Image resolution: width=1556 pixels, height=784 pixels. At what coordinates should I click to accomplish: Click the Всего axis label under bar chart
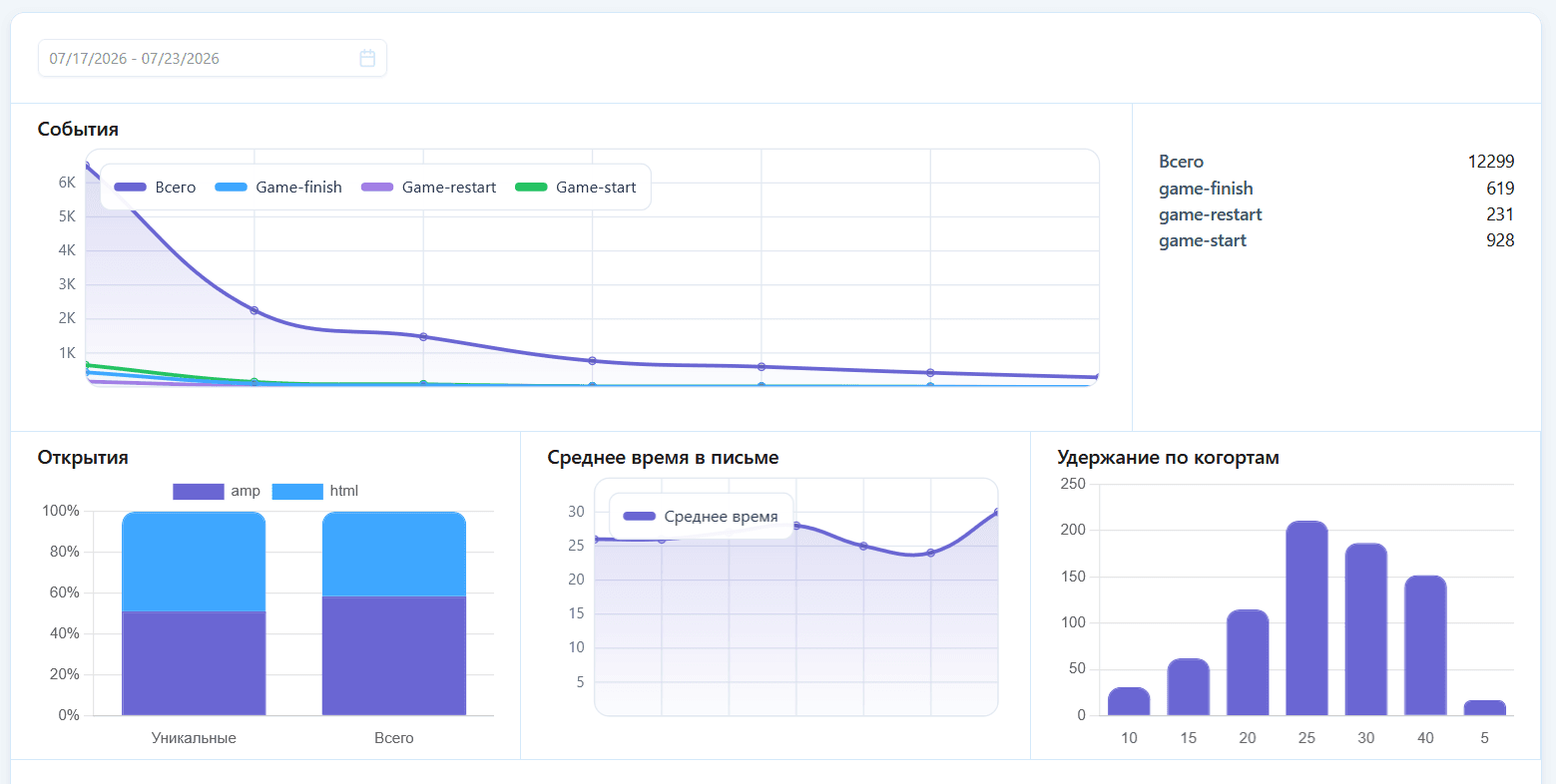tap(394, 738)
